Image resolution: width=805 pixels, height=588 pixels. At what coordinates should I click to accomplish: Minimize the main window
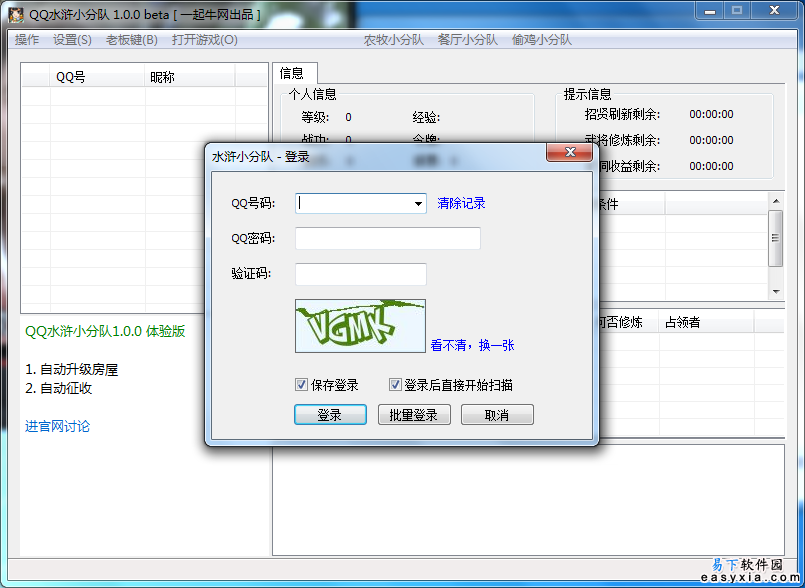711,11
